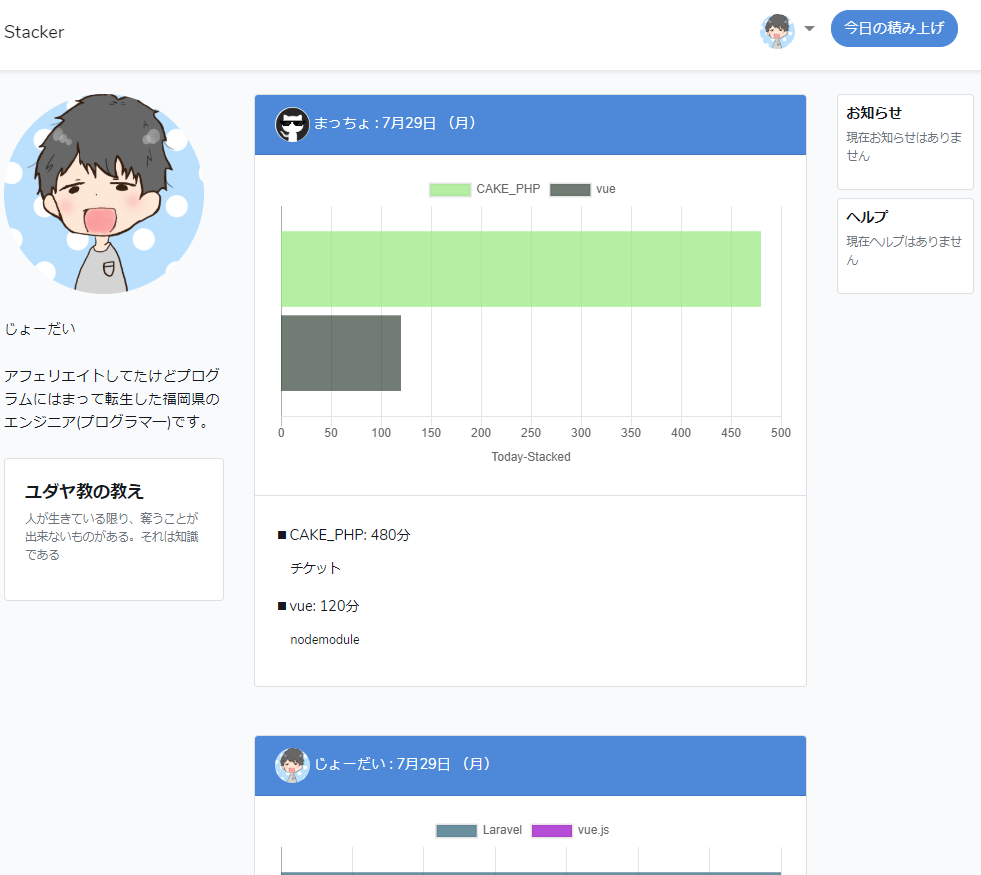Open the large じょーだい profile picture
Viewport: 981px width, 875px height.
[x=104, y=193]
